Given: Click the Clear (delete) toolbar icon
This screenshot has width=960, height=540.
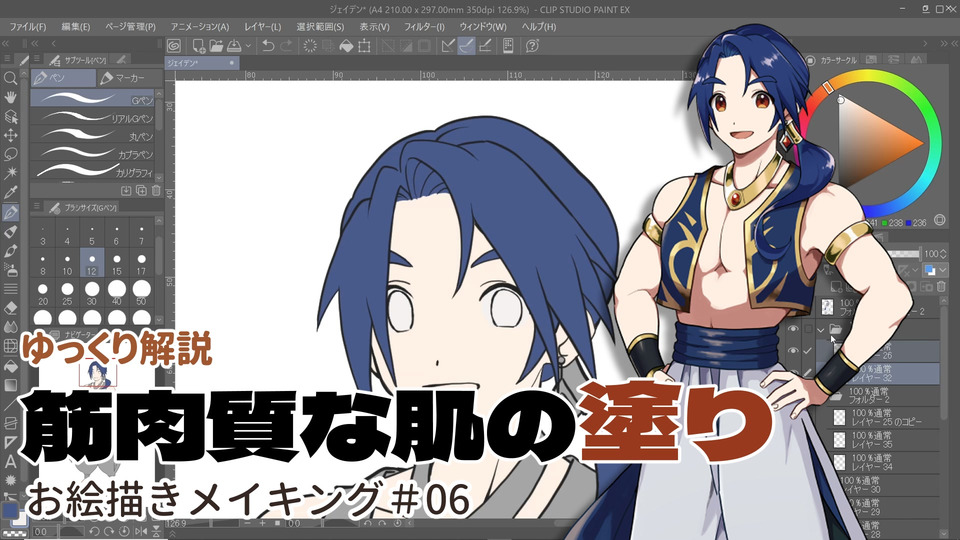Looking at the screenshot, I should 310,46.
